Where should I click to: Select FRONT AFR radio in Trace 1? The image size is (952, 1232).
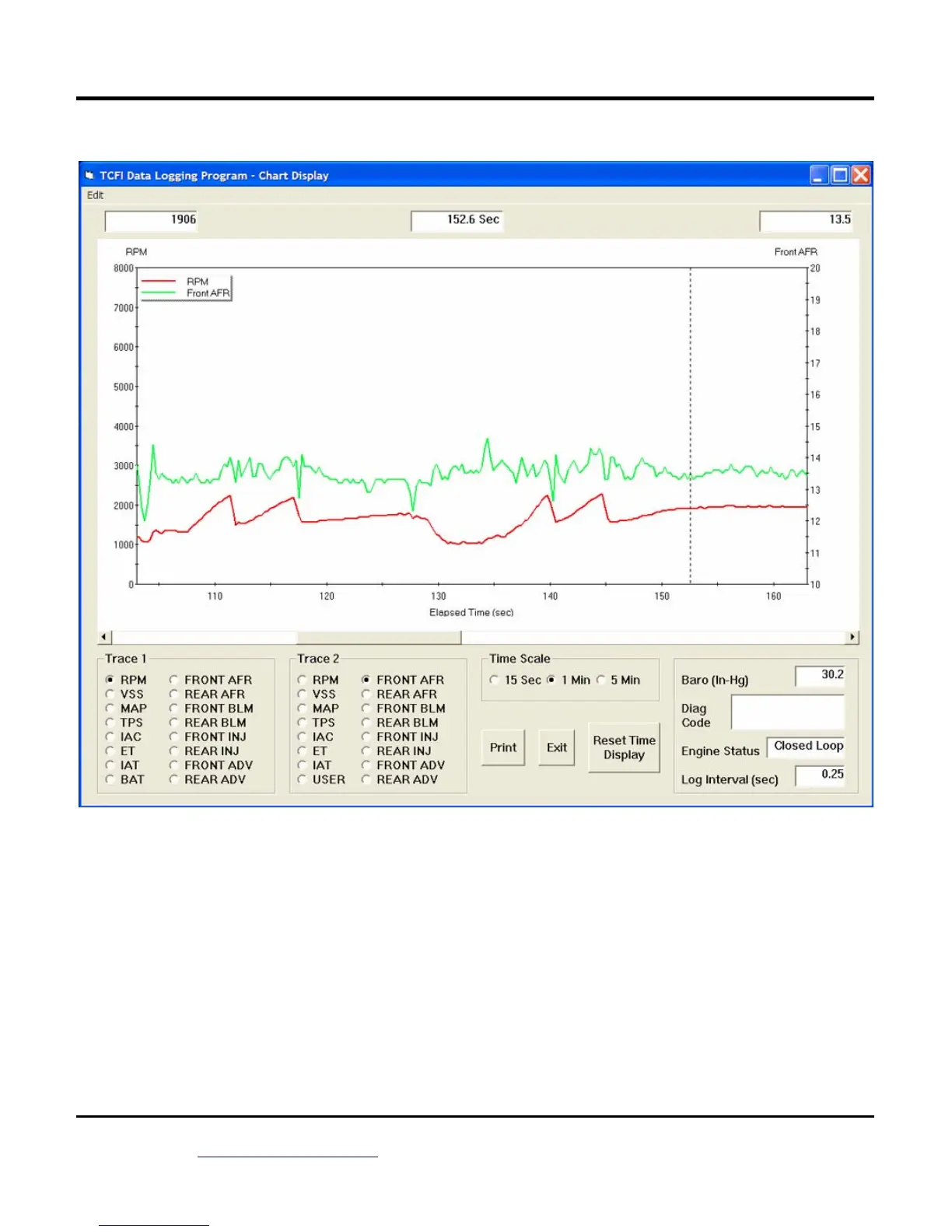pos(174,680)
